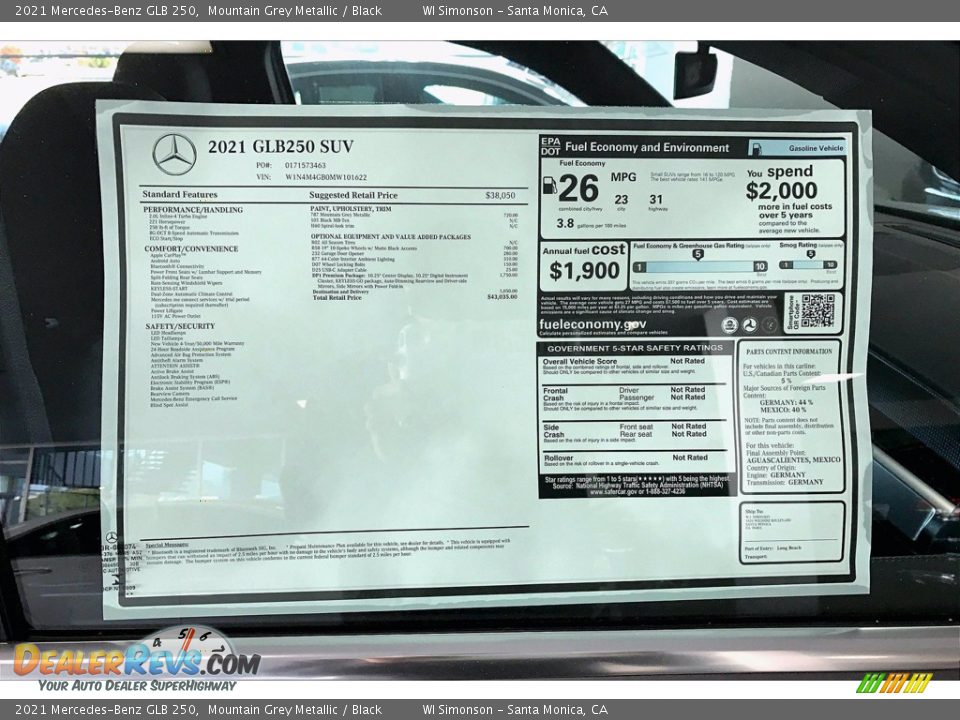
Task: Click the top caption '2021 Mercedes-Benz GLB 250'
Action: point(106,10)
